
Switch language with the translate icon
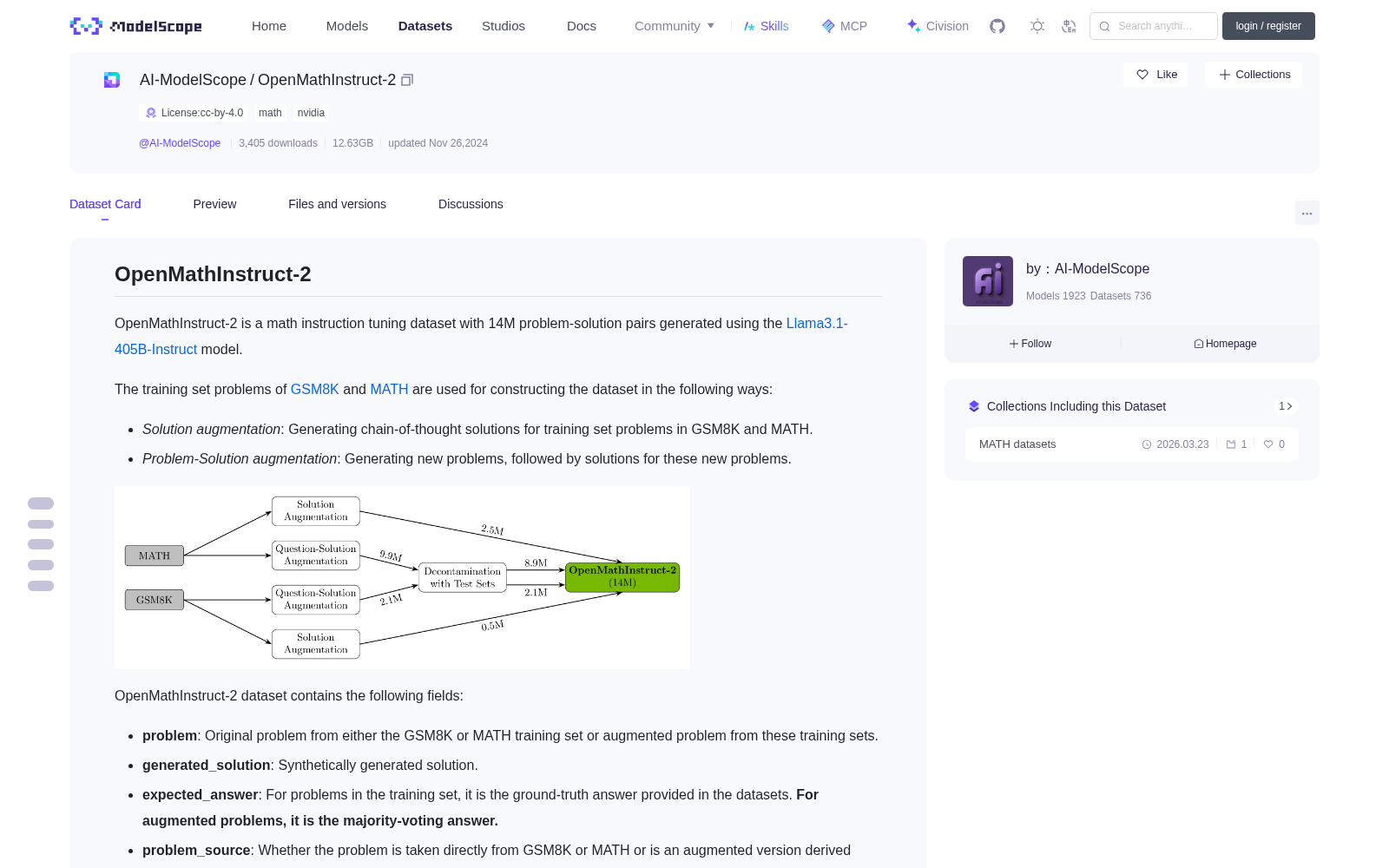pyautogui.click(x=1070, y=26)
